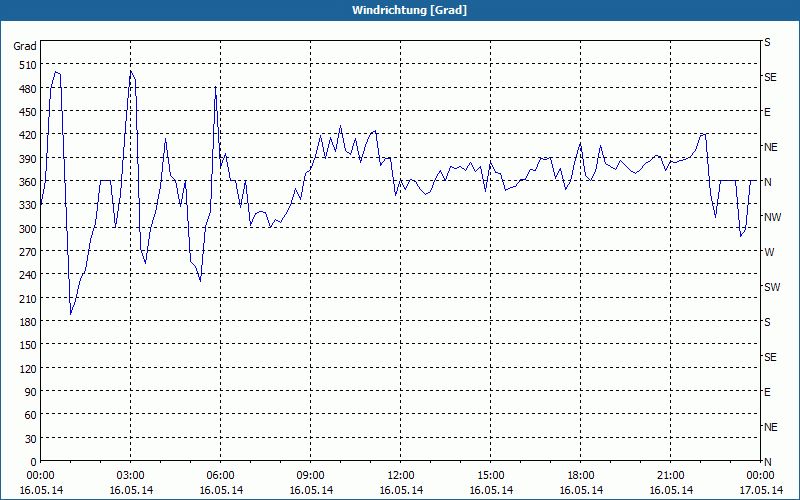
Task: Select the SW compass direction label
Action: [x=772, y=287]
